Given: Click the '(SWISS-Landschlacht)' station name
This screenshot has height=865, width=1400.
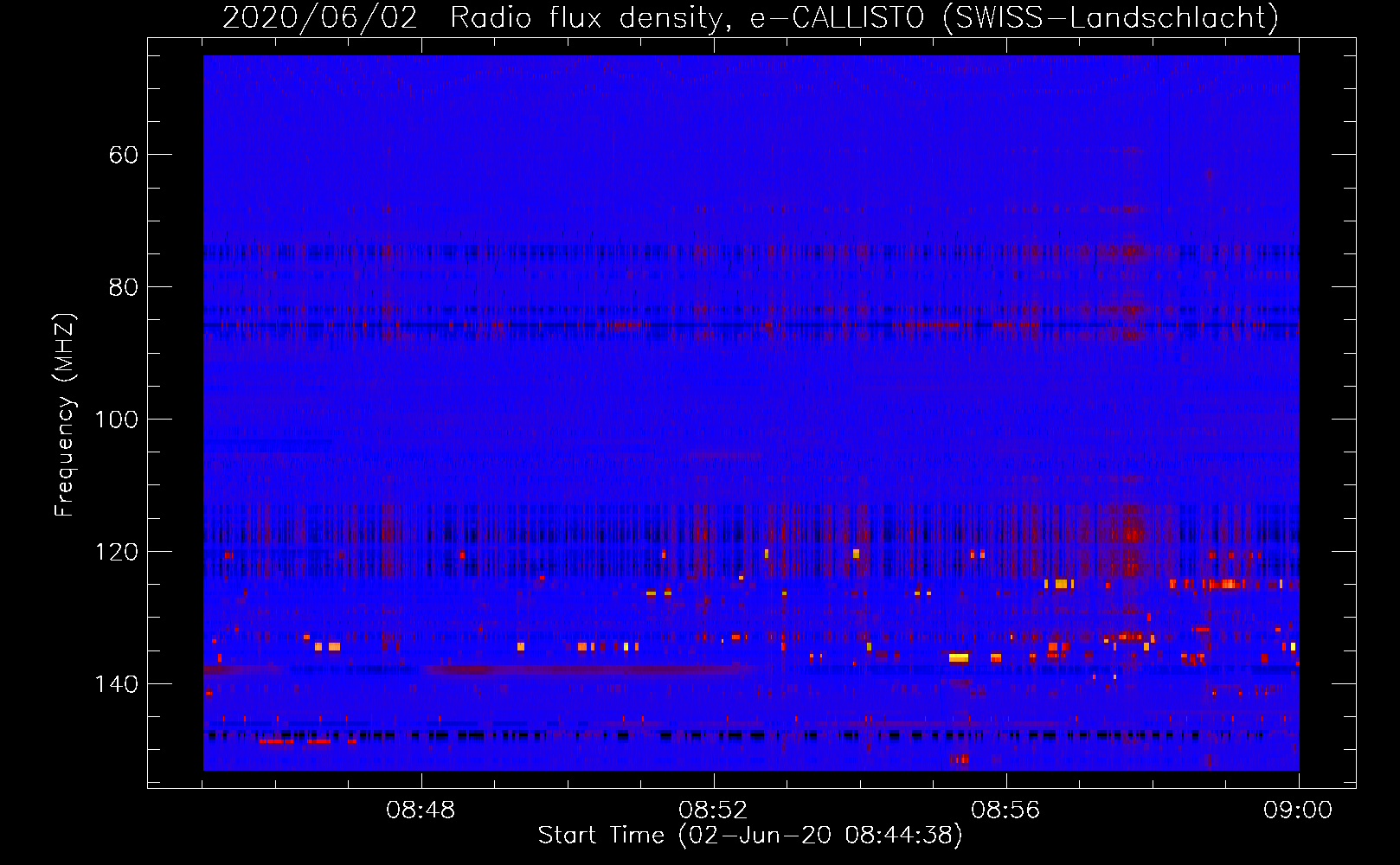Looking at the screenshot, I should 1110,18.
